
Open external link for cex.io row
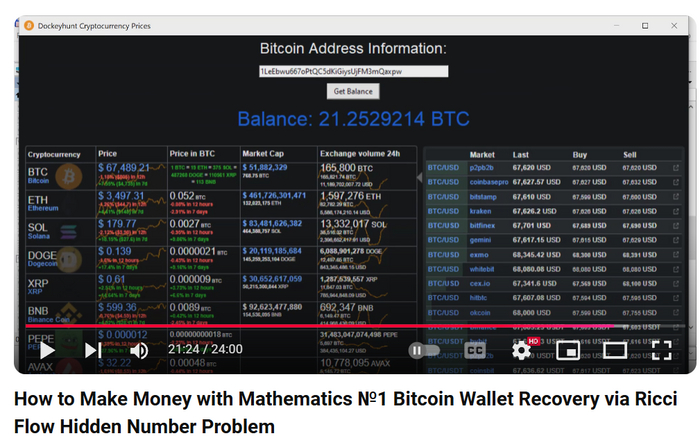(x=676, y=283)
